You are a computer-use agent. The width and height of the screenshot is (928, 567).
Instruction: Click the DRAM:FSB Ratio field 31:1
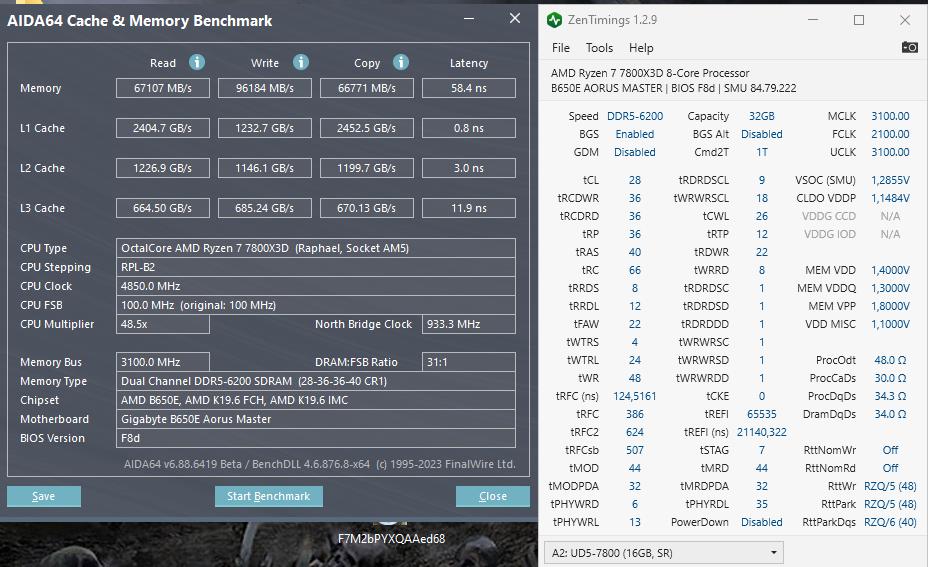click(469, 362)
